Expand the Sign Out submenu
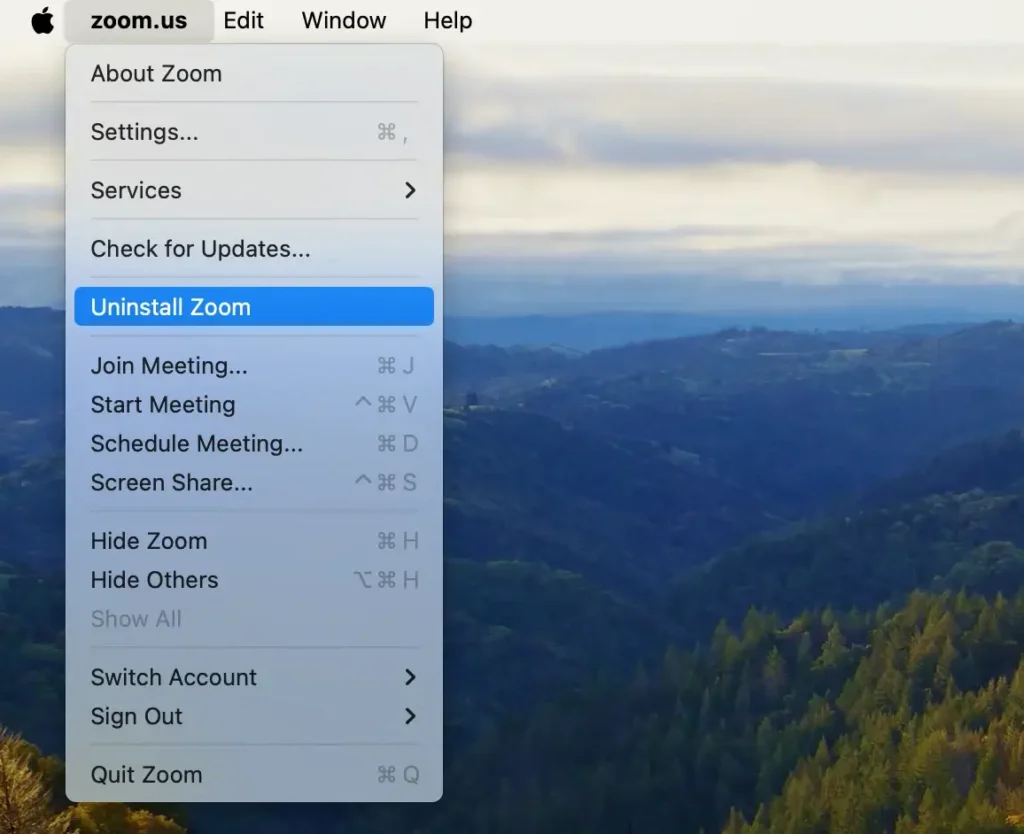The width and height of the screenshot is (1024, 834). tap(254, 716)
